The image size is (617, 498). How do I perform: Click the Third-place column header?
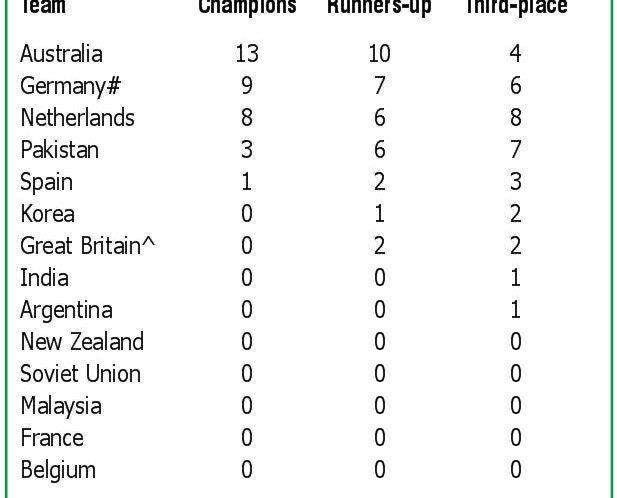515,7
